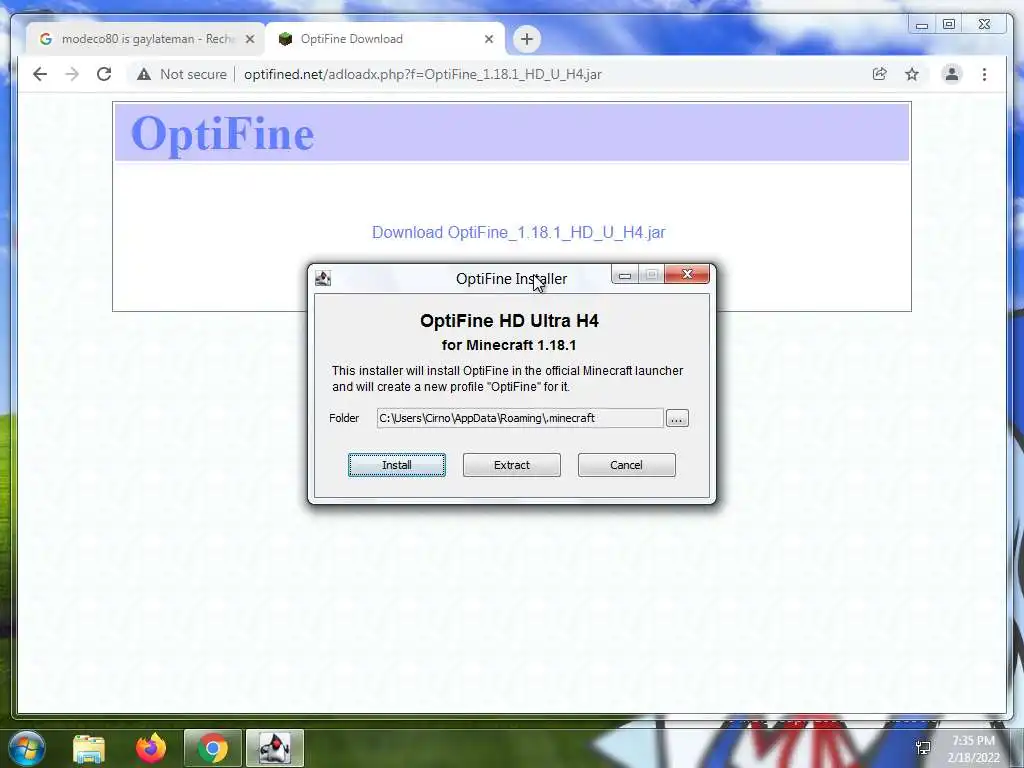Open the Chrome three-dot menu
This screenshot has width=1024, height=768.
click(984, 74)
